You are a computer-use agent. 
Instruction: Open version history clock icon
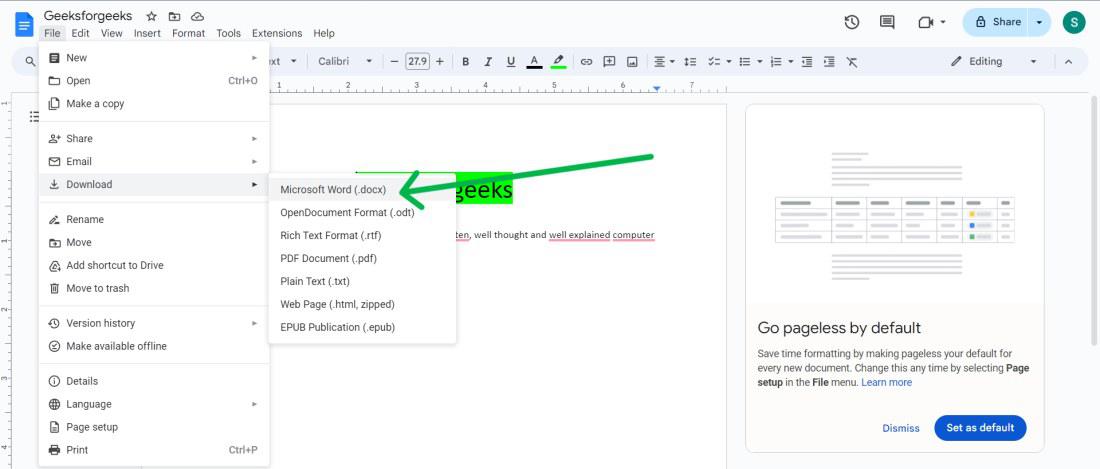click(x=852, y=22)
